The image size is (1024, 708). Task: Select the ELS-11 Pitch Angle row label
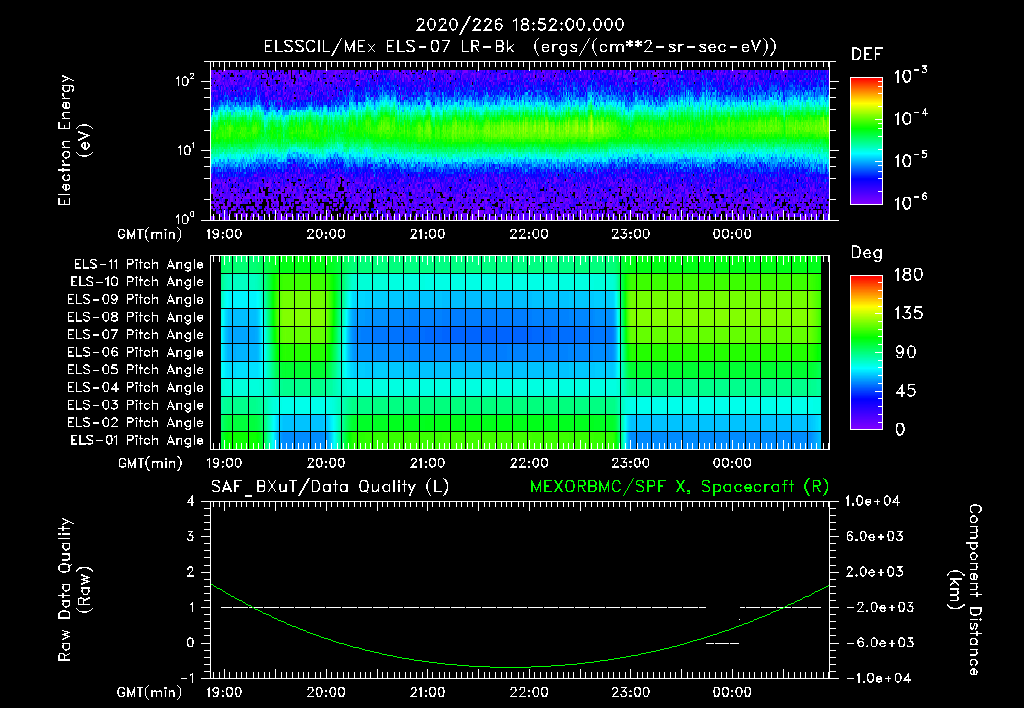click(x=138, y=265)
